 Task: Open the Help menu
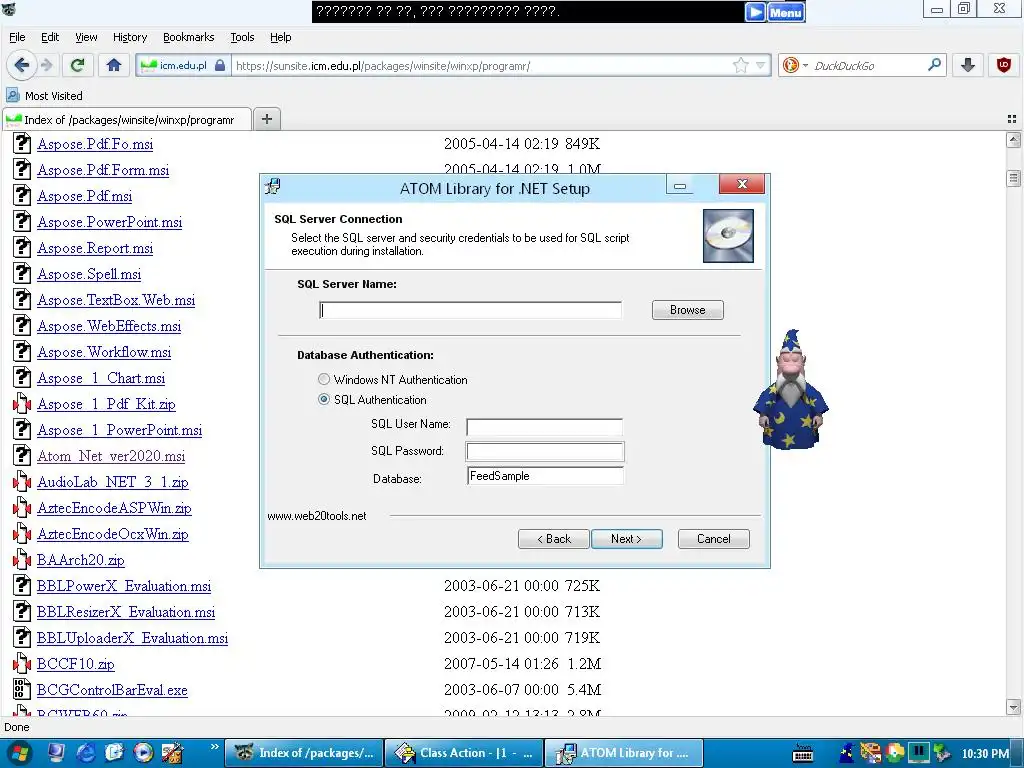click(281, 37)
